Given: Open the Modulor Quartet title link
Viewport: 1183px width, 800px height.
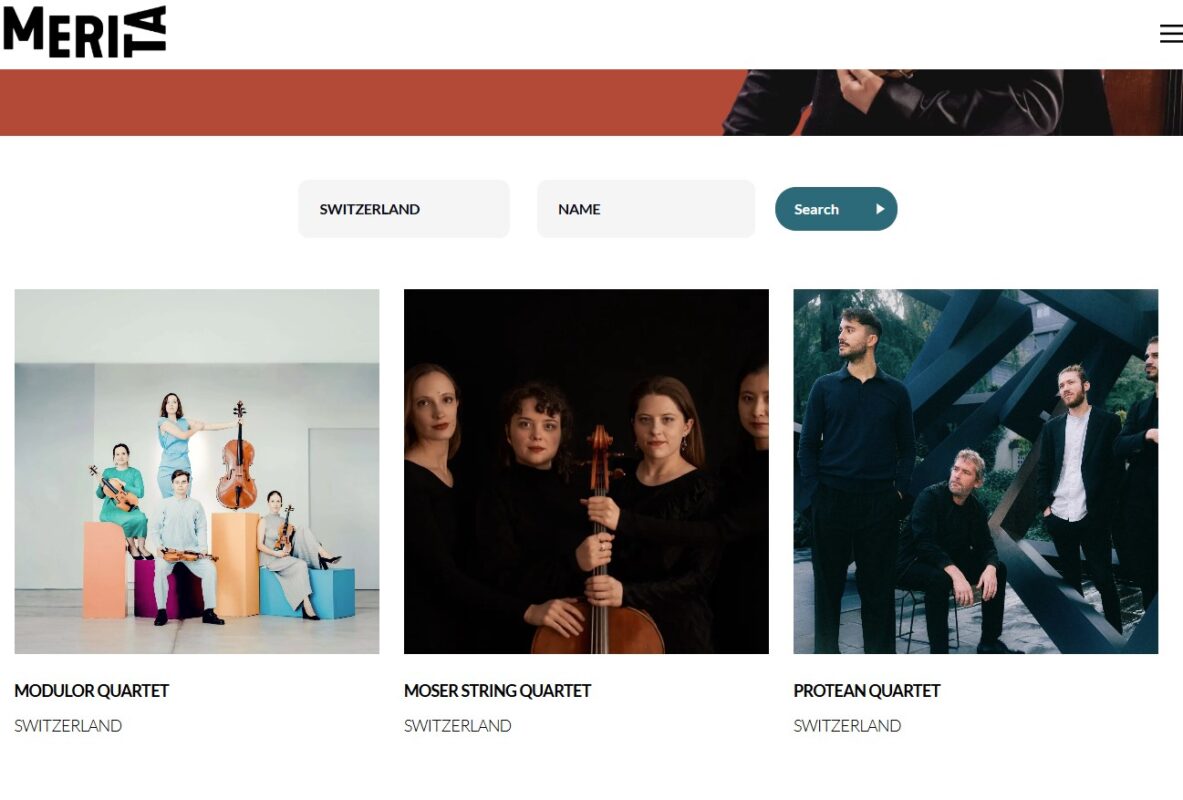Looking at the screenshot, I should [x=91, y=691].
